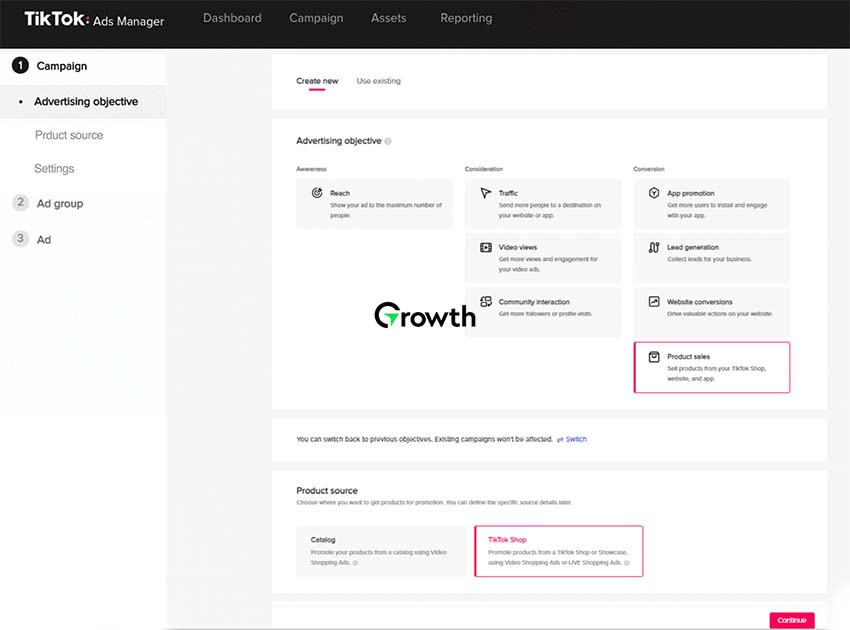Click the Product sales shopping bag icon
The width and height of the screenshot is (850, 630).
coord(654,357)
